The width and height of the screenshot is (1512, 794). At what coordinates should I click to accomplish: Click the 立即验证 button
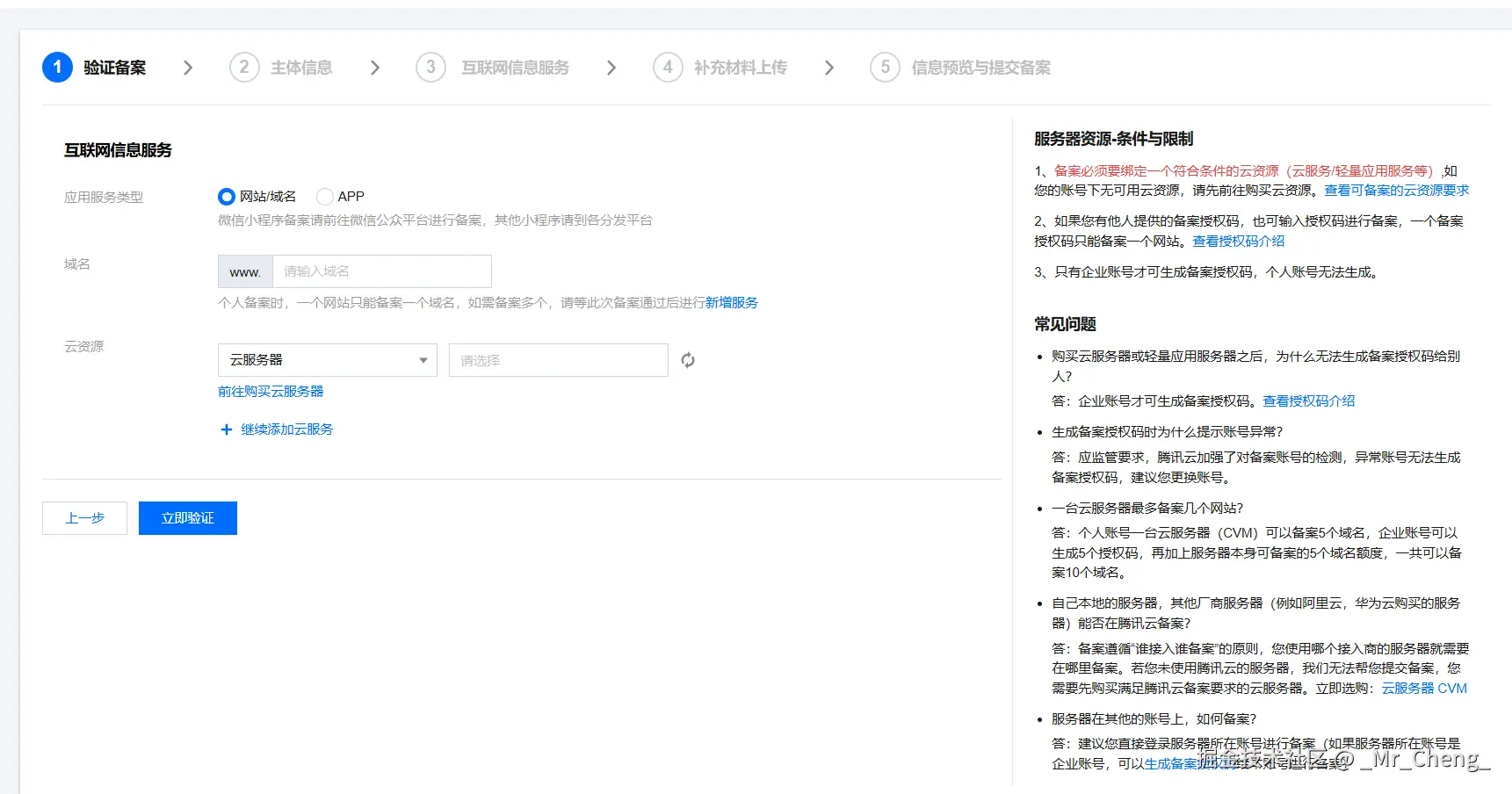pos(188,518)
